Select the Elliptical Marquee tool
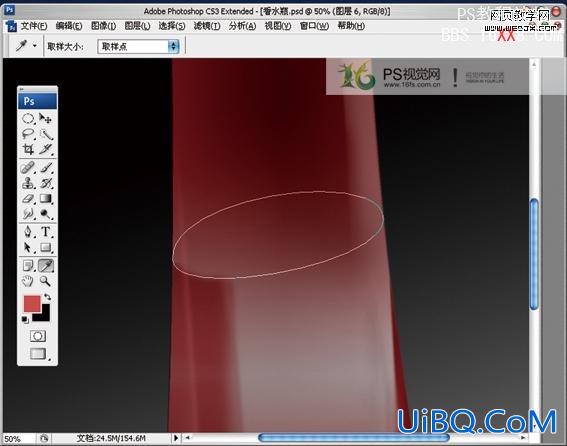Screen dimensions: 567x446 click(28, 118)
